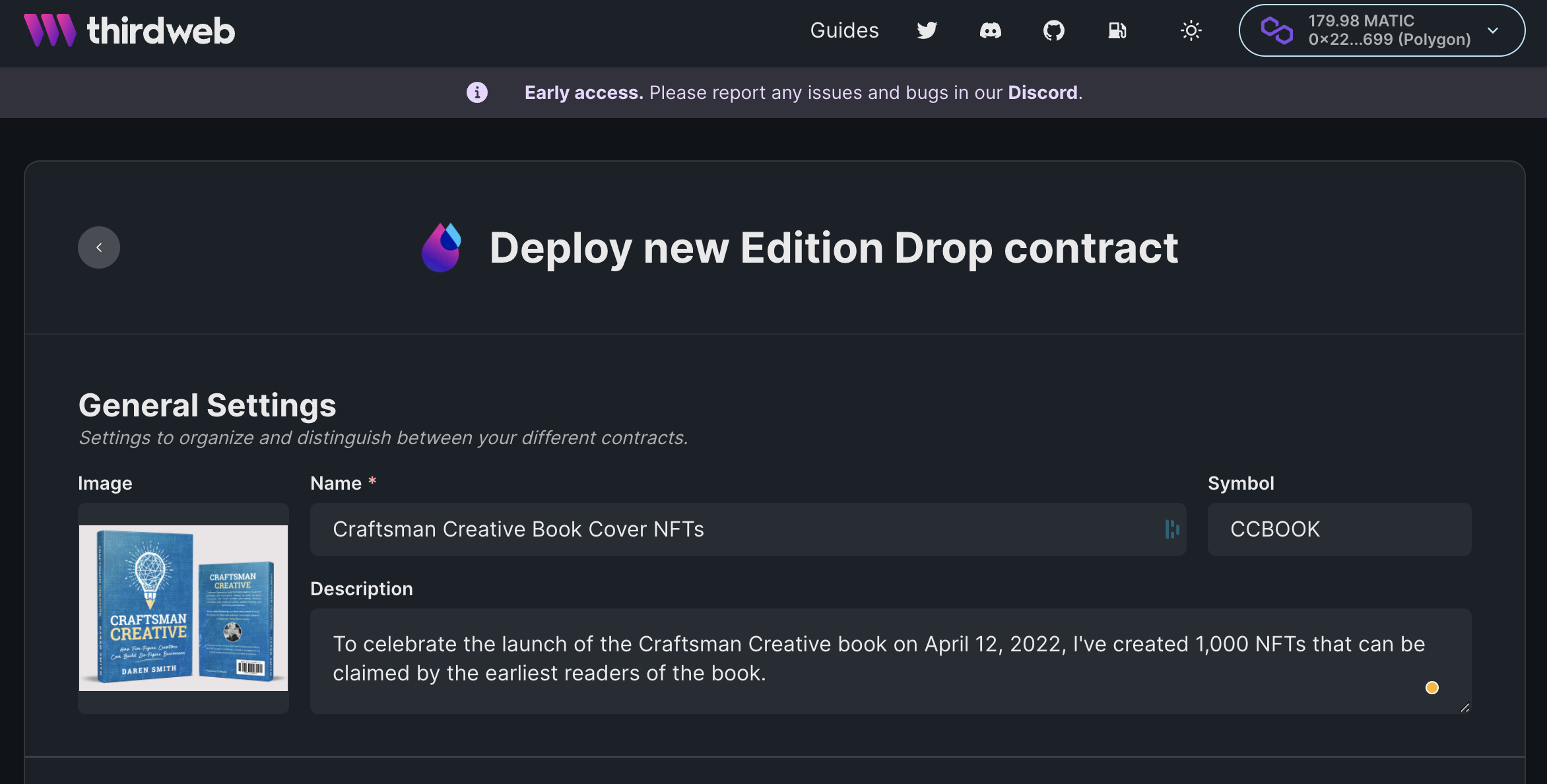
Task: Click the Name input field
Action: pyautogui.click(x=748, y=529)
